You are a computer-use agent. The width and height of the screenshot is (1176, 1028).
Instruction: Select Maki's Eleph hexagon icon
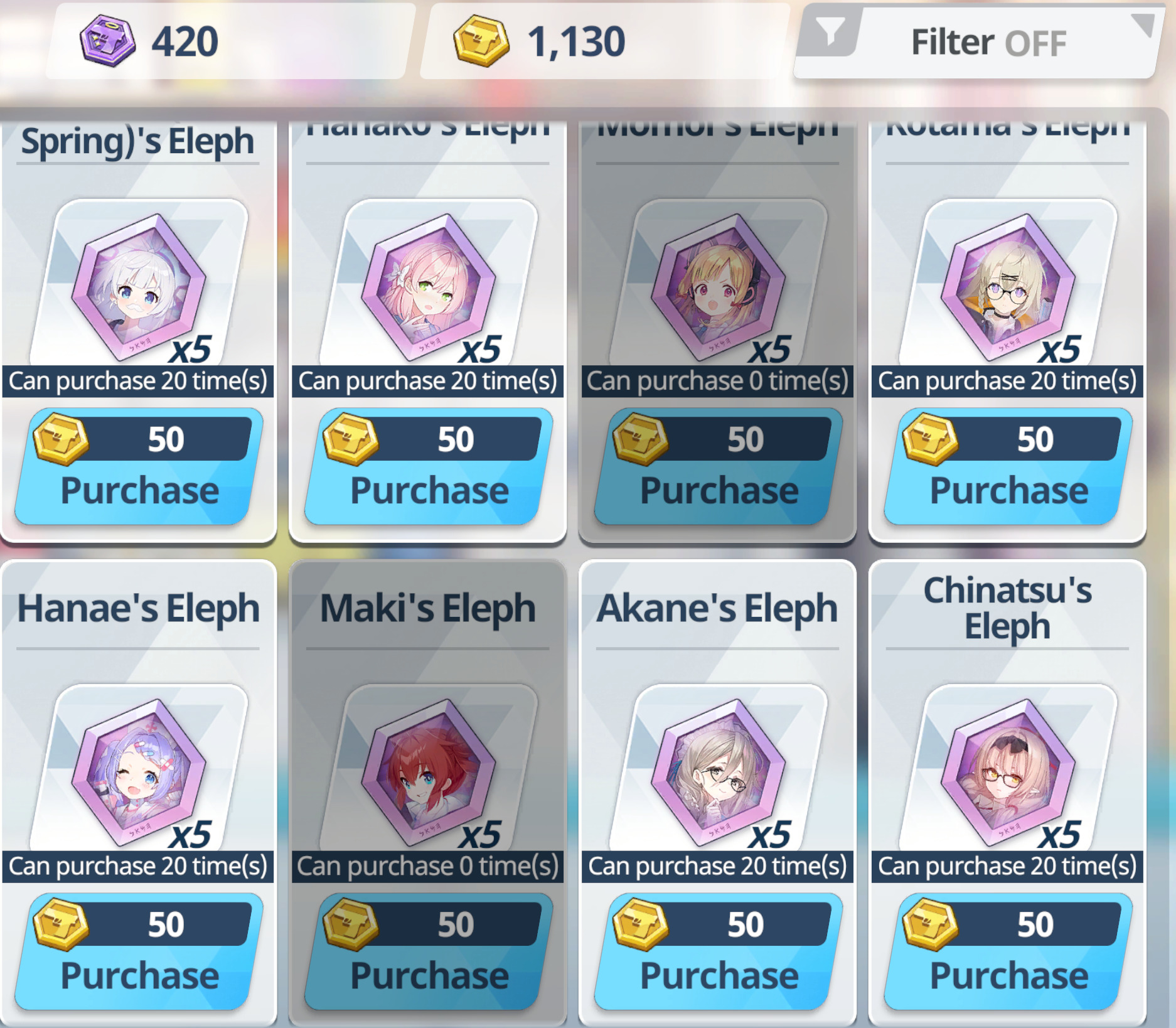(429, 771)
